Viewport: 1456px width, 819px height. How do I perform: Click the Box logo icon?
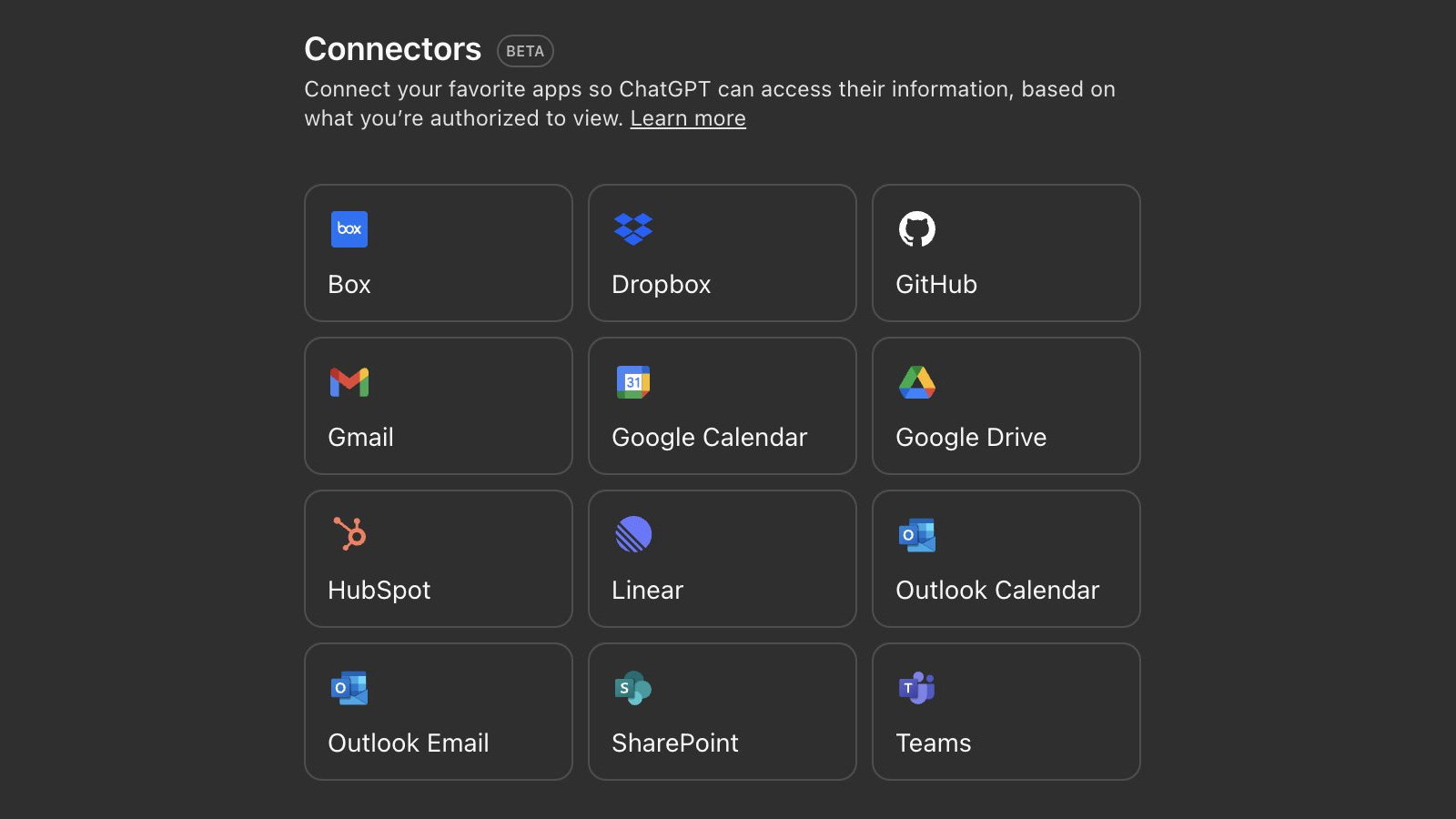pos(349,229)
